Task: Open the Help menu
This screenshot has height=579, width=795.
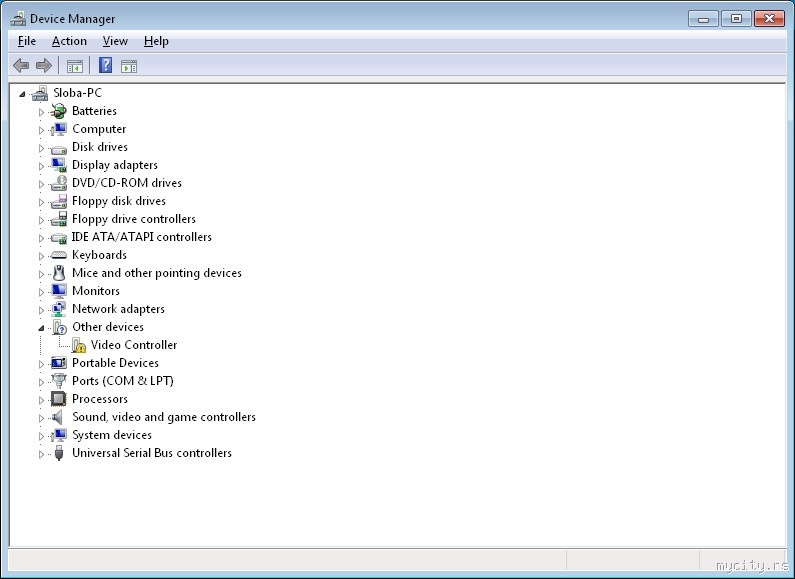Action: [x=156, y=41]
